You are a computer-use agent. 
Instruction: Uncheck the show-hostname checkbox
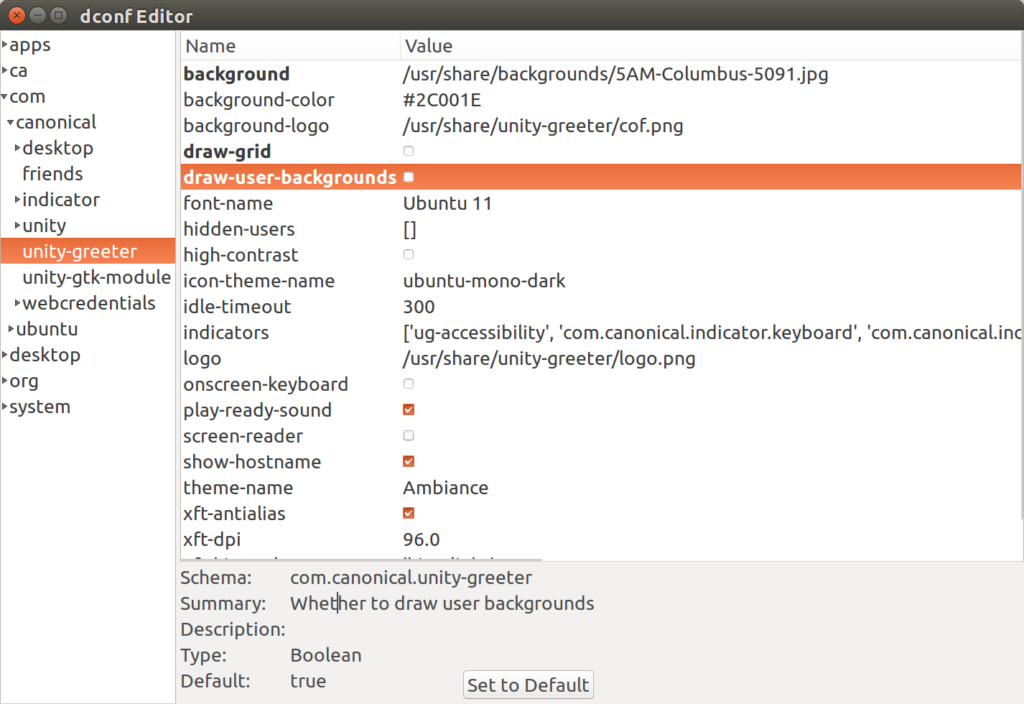[x=409, y=462]
